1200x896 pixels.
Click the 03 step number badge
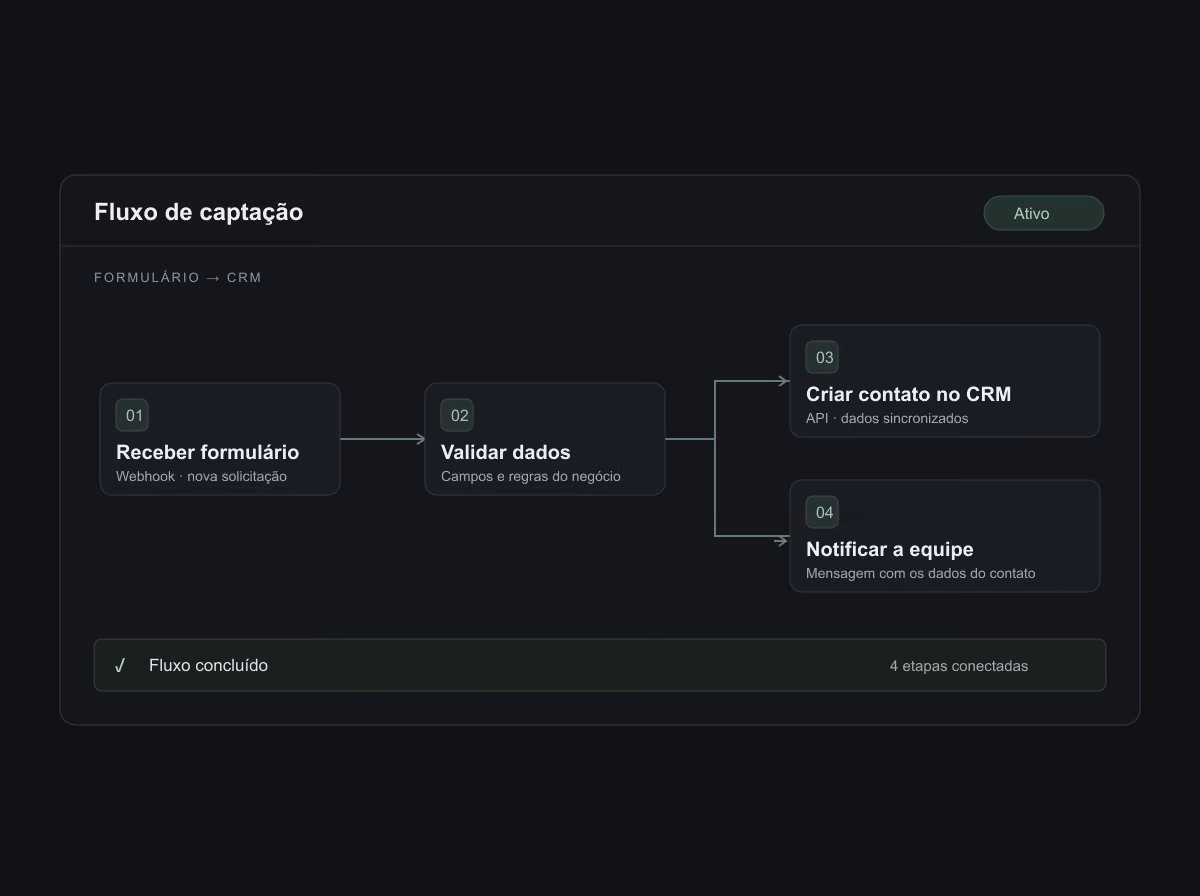point(822,357)
